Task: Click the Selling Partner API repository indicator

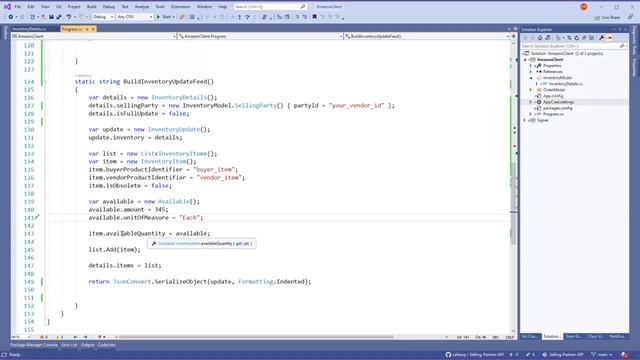Action: click(x=563, y=355)
